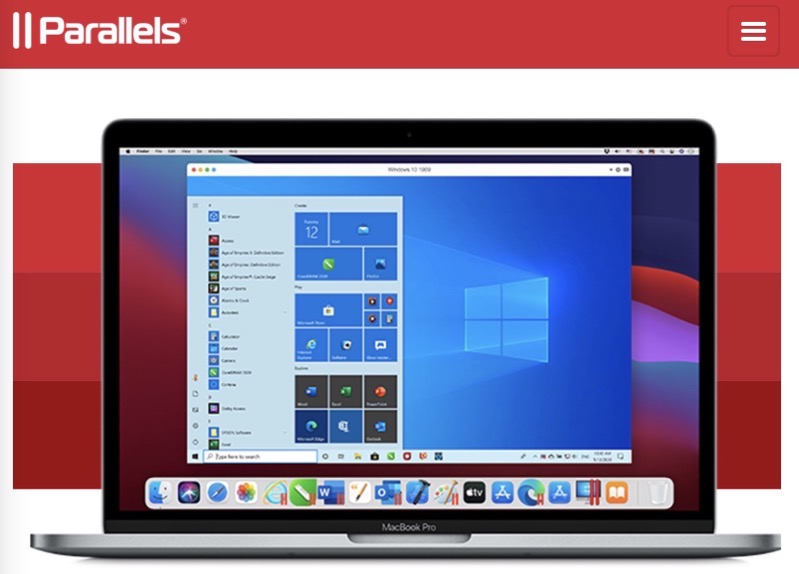This screenshot has height=574, width=799.
Task: Open Action Center on Windows taskbar
Action: coord(620,456)
